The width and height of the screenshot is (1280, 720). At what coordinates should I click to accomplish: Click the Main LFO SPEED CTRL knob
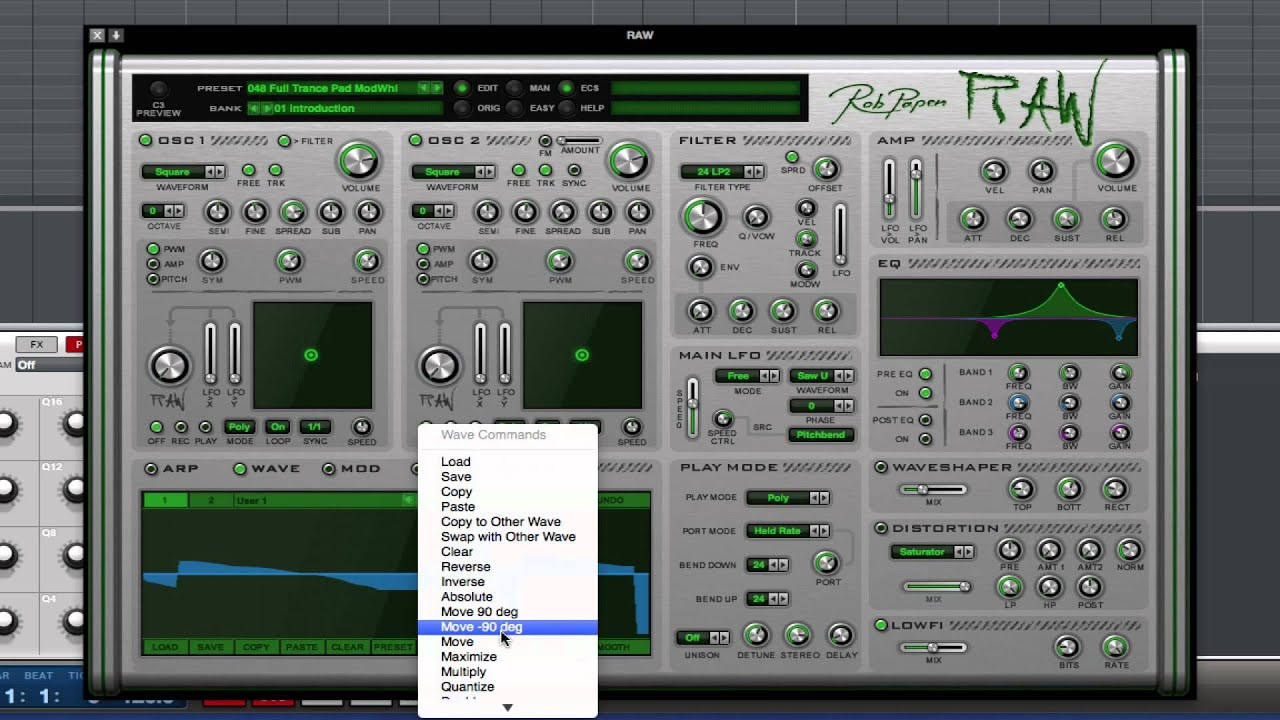pyautogui.click(x=722, y=419)
